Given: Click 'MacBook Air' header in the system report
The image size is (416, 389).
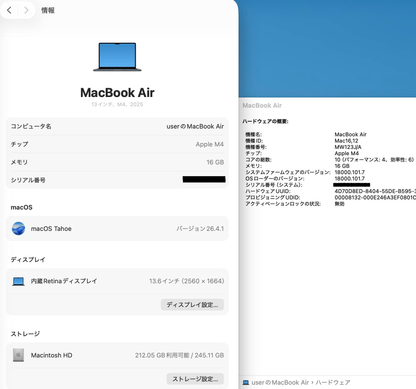Looking at the screenshot, I should click(262, 106).
